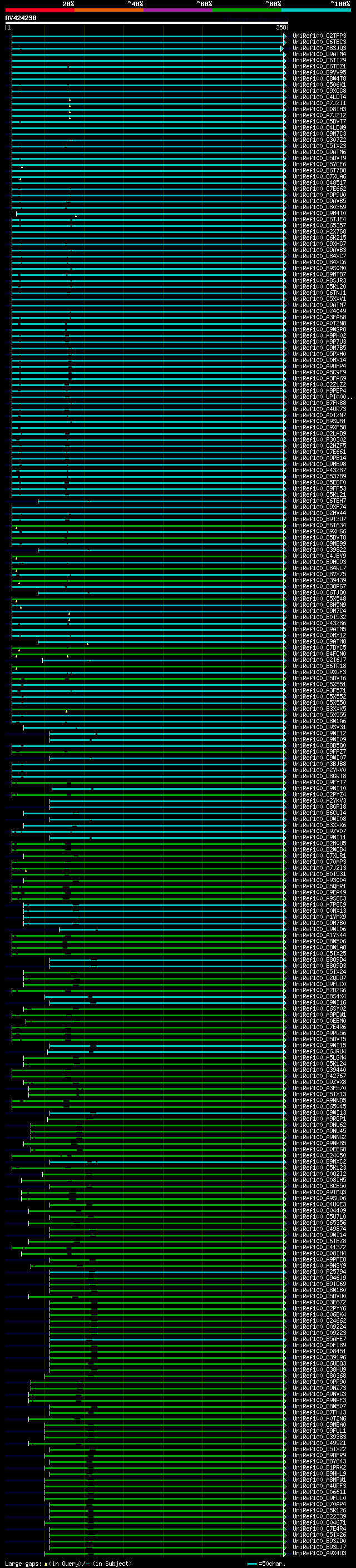
Task: Select the UniRef100_B0I532 label
Action: point(319,617)
